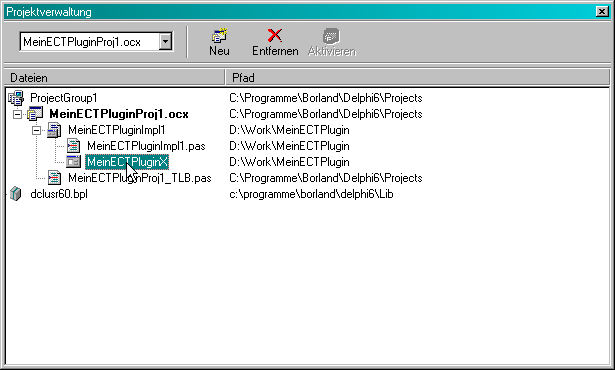The image size is (615, 370).
Task: Select MeinECTPluginImpl1.pas in the tree
Action: 146,146
